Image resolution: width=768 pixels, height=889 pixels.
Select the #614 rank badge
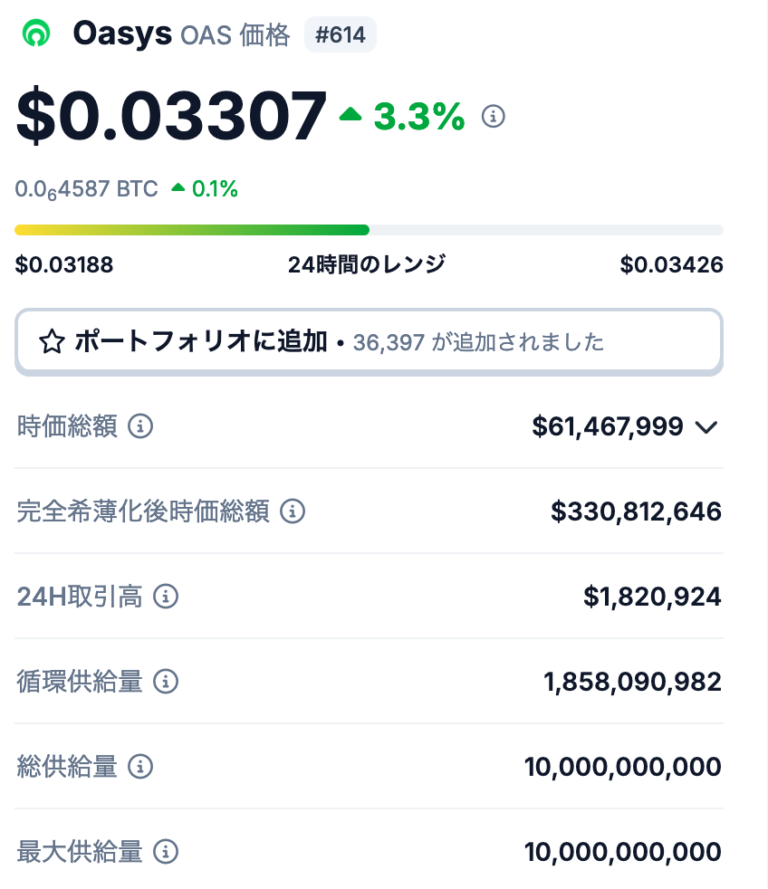point(341,33)
